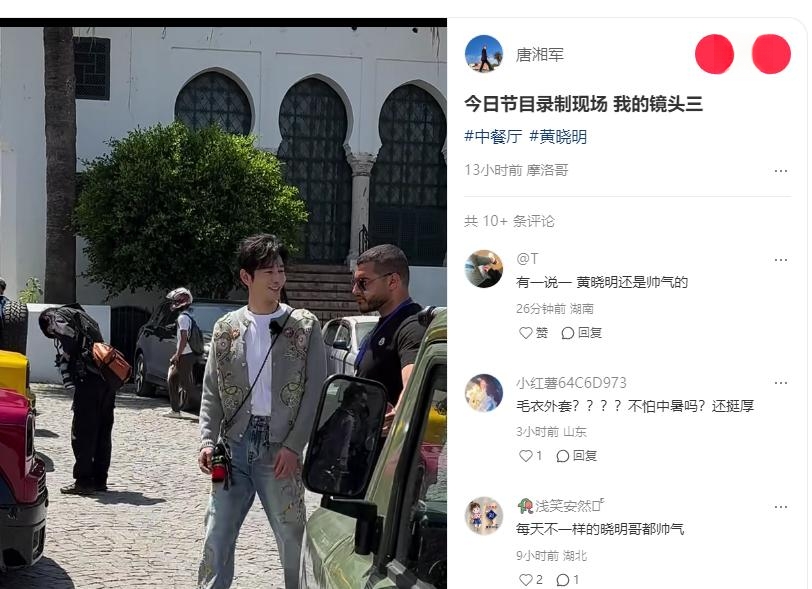Like 浅笑安然's comment with the heart icon
Screen dimensions: 812x589
click(x=530, y=580)
